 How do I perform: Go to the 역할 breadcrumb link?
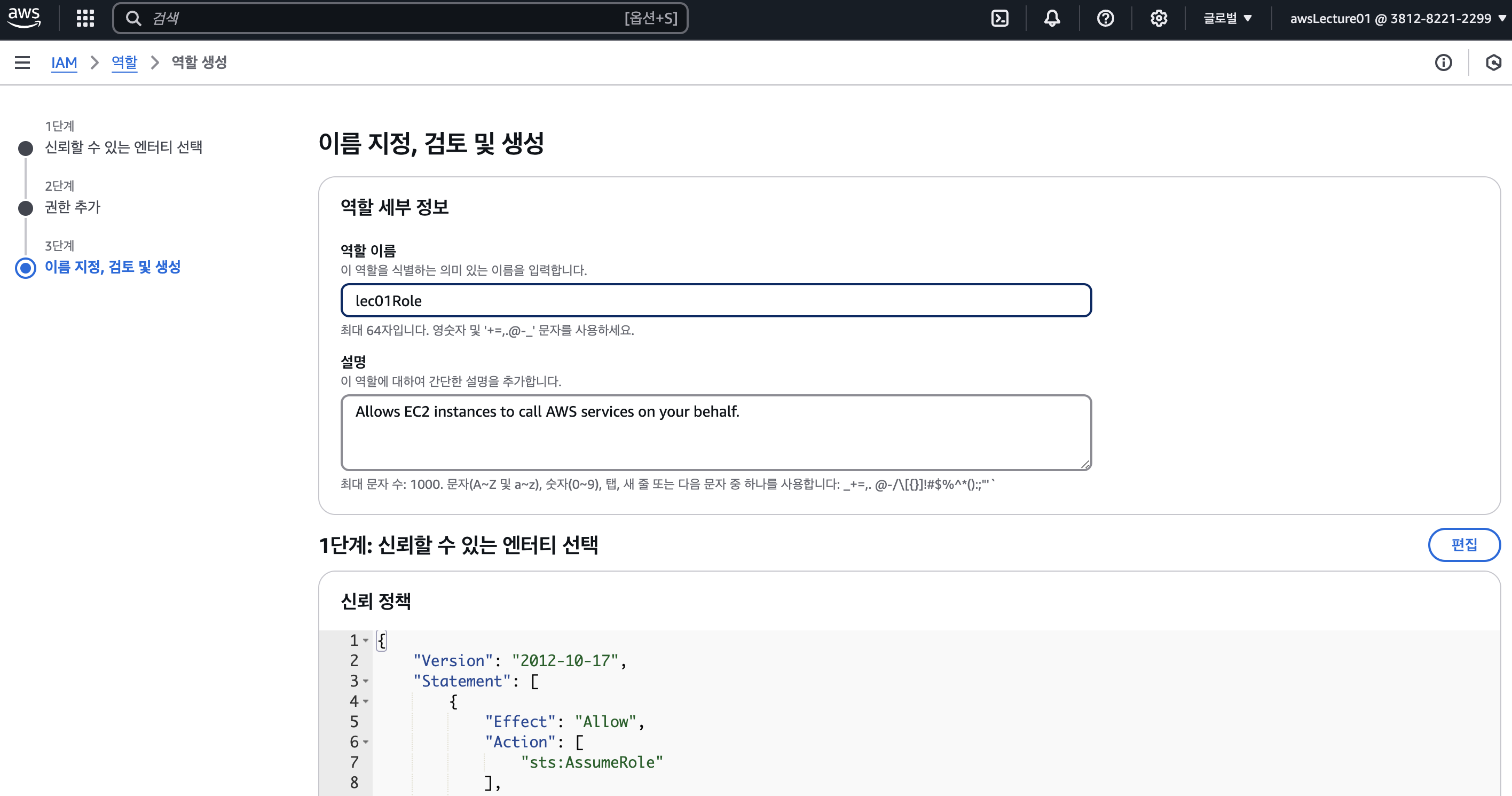124,63
